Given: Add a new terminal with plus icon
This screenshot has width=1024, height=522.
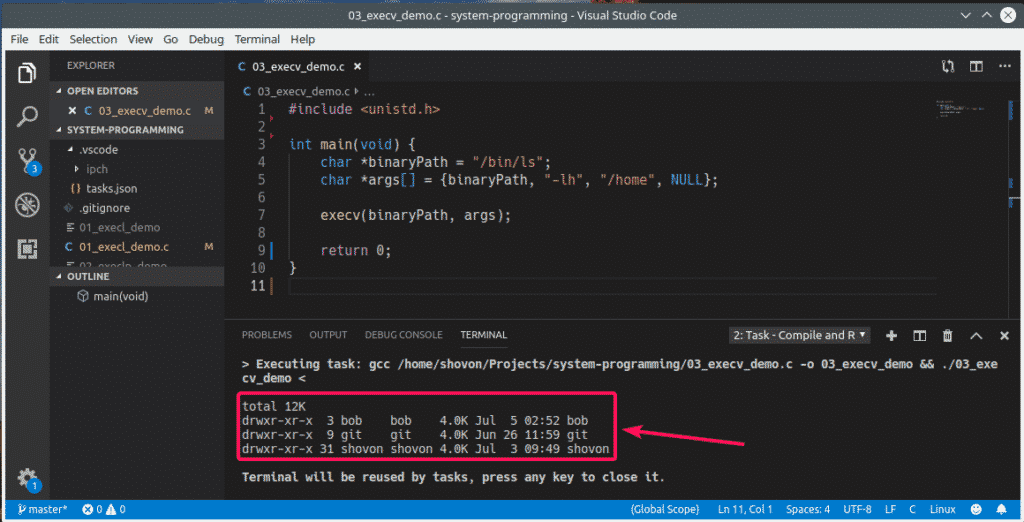Looking at the screenshot, I should (x=892, y=335).
